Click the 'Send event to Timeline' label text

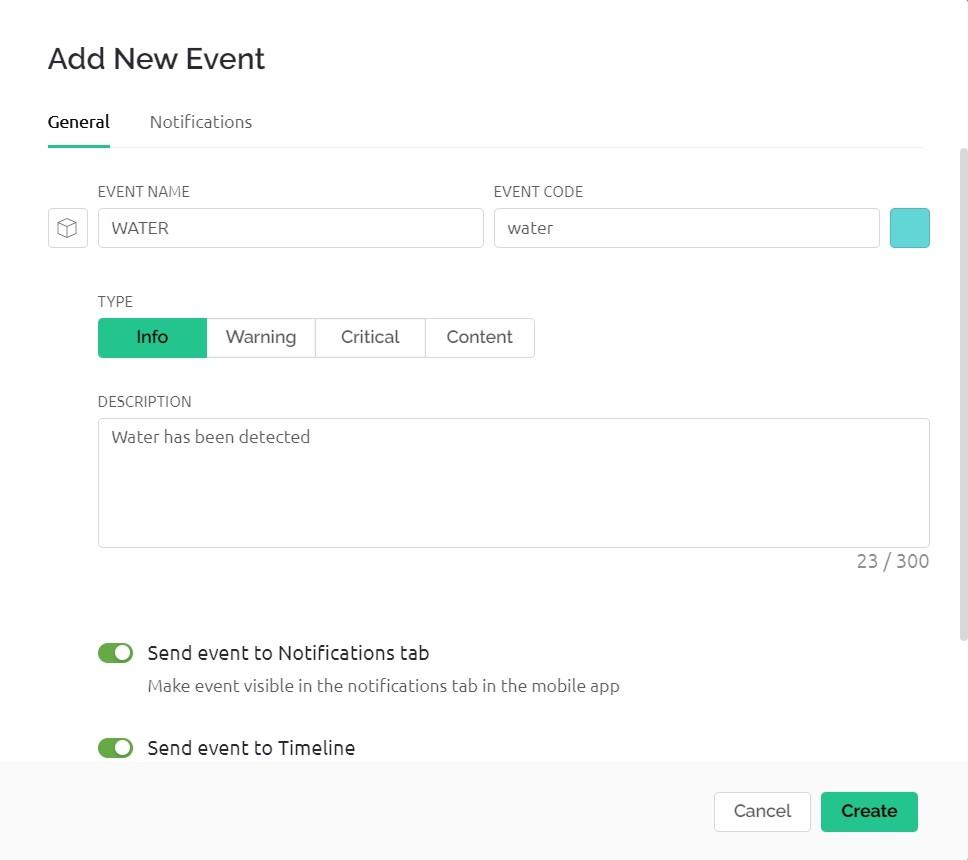click(x=251, y=748)
